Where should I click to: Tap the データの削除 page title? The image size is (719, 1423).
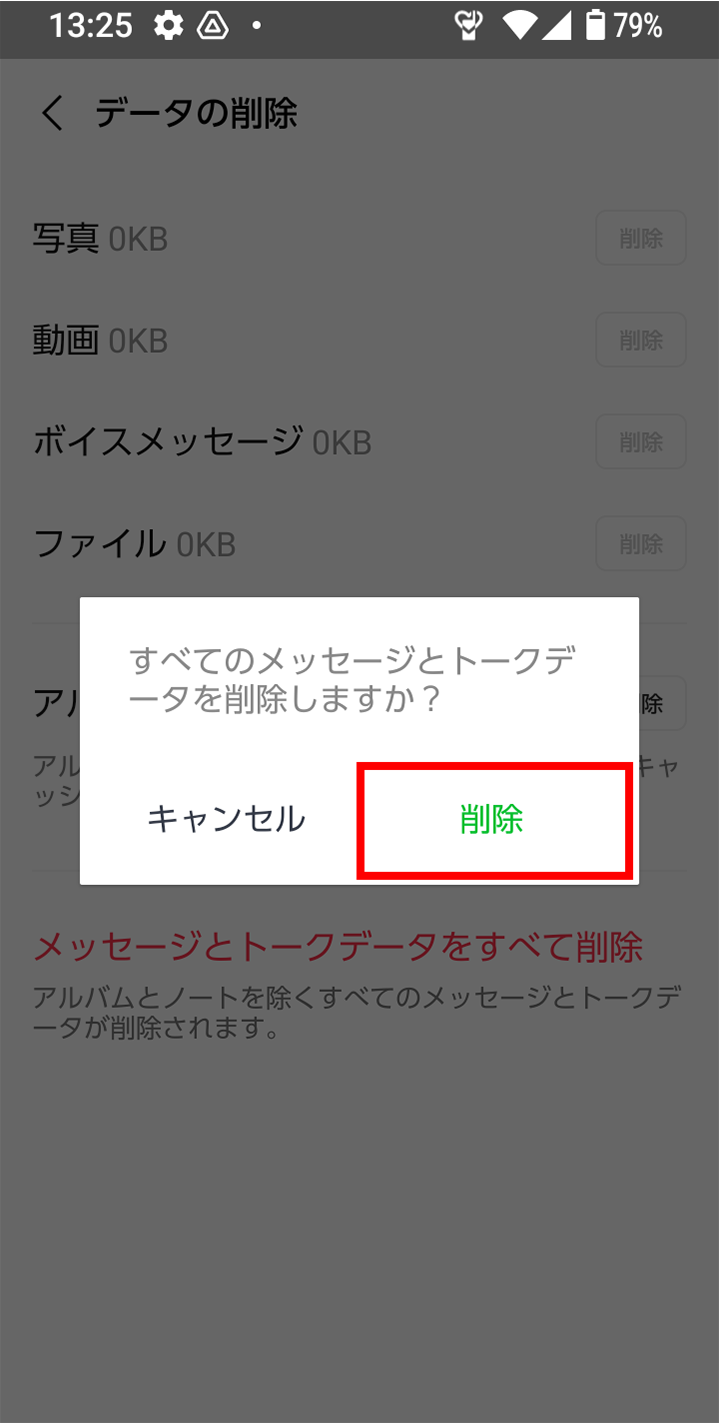(196, 113)
